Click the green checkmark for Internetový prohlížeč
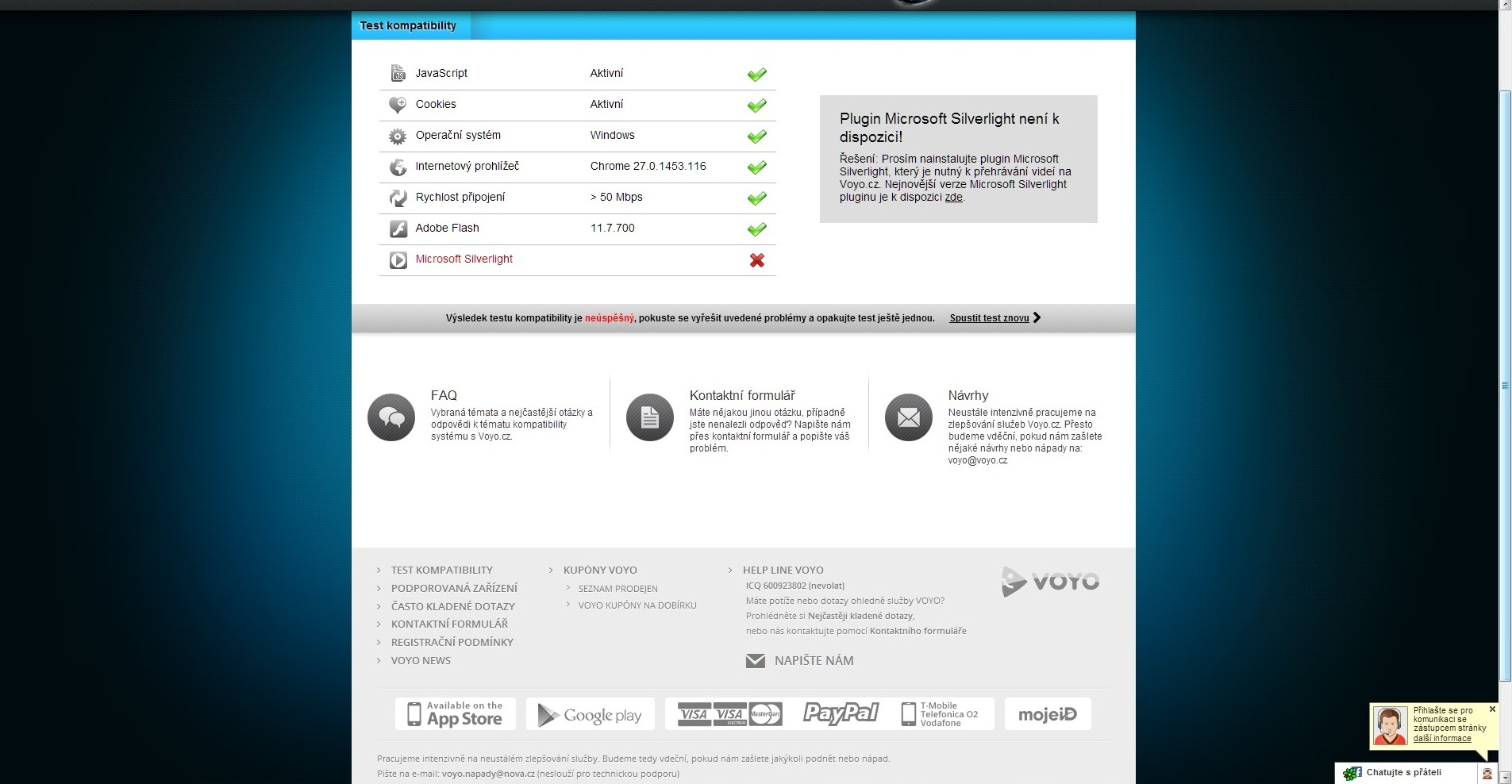 point(757,167)
